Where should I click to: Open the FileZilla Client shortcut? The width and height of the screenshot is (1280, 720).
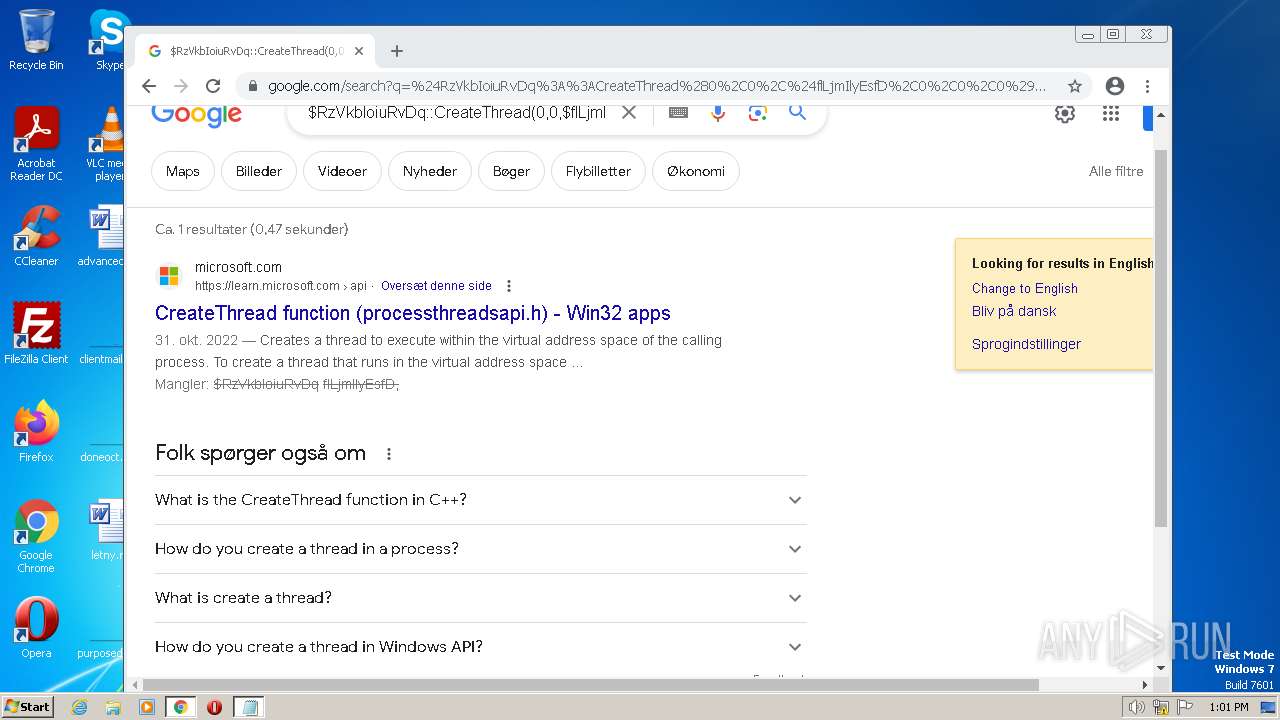pyautogui.click(x=36, y=334)
